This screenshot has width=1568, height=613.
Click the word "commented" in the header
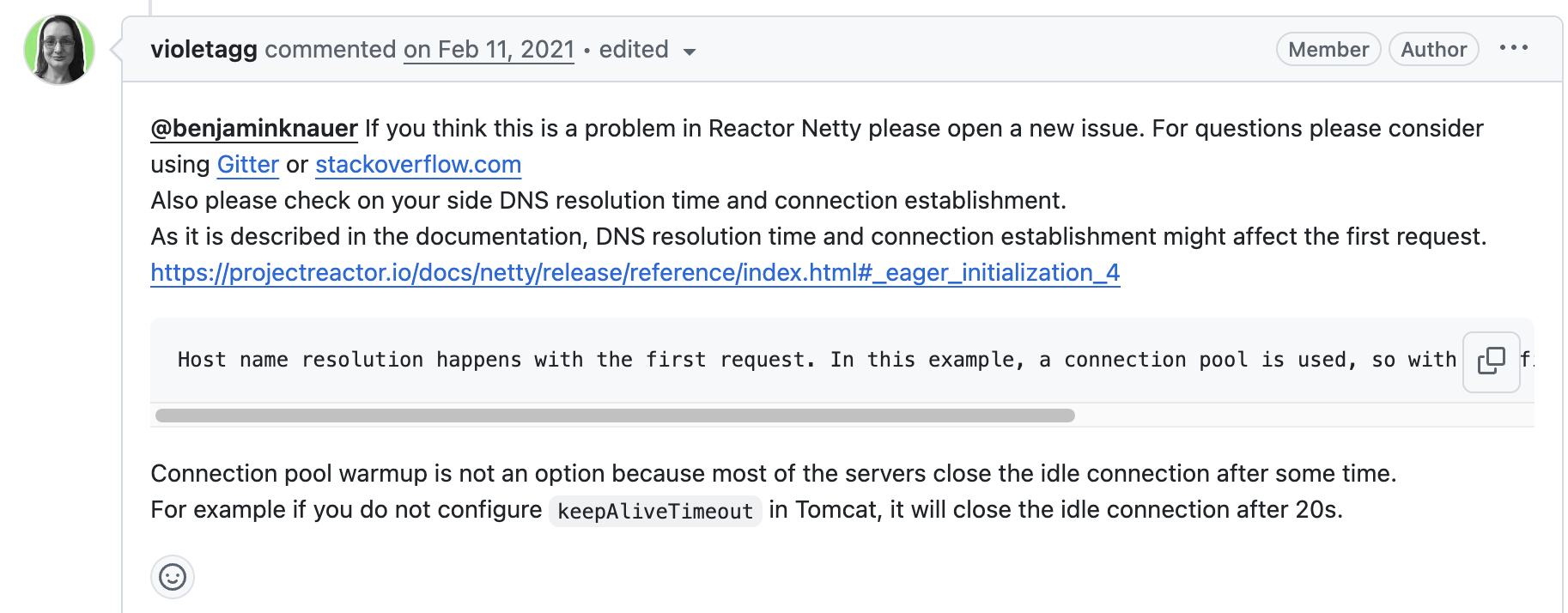[x=330, y=50]
